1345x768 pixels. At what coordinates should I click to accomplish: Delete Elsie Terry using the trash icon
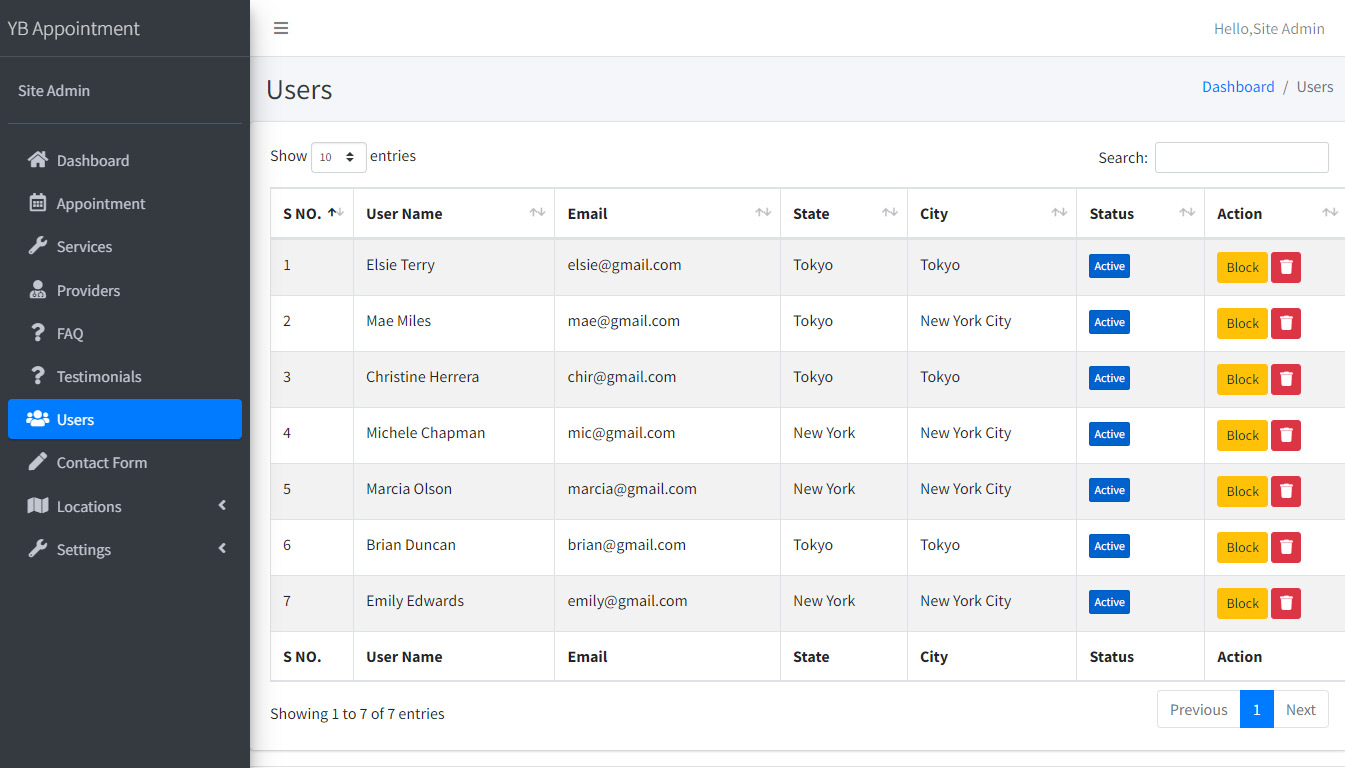pos(1286,267)
